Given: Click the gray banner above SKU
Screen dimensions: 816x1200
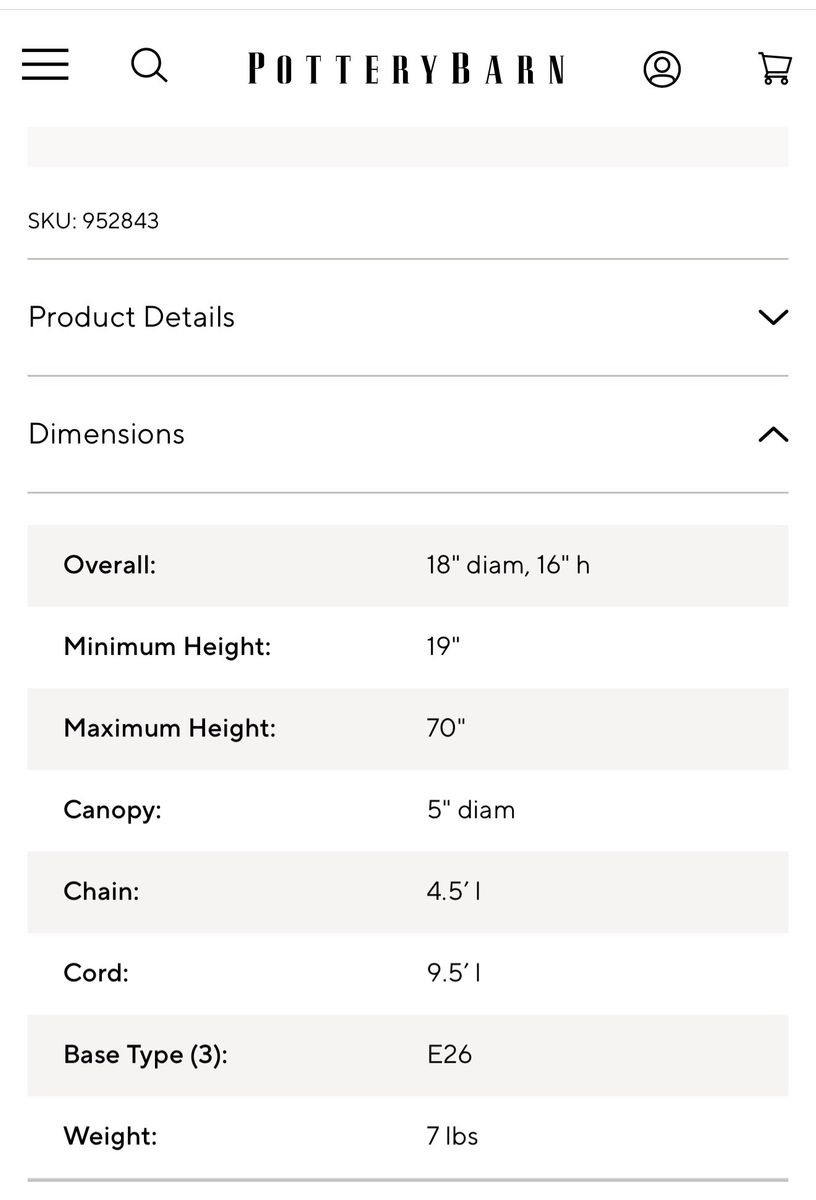Looking at the screenshot, I should [408, 147].
